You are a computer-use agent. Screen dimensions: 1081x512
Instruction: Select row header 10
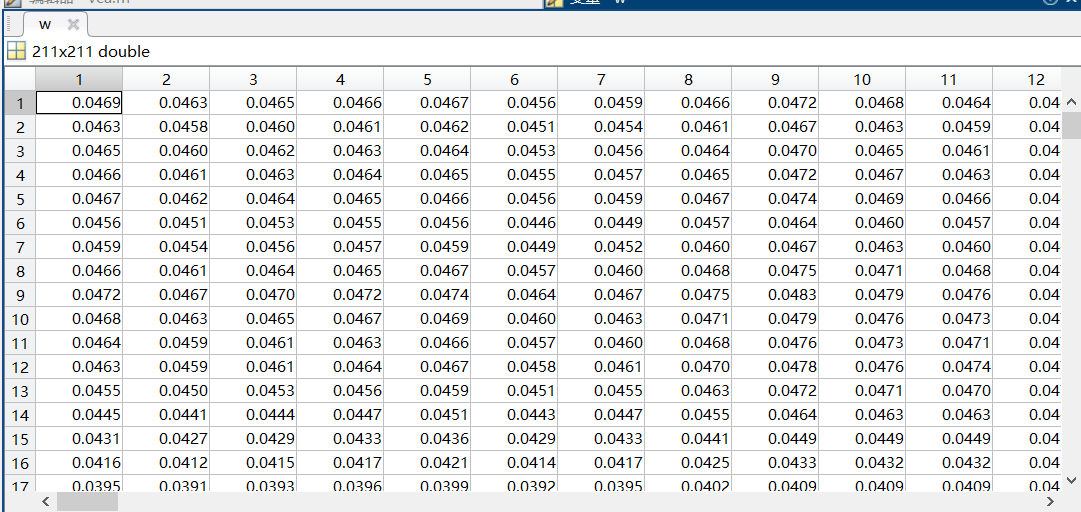click(x=20, y=319)
